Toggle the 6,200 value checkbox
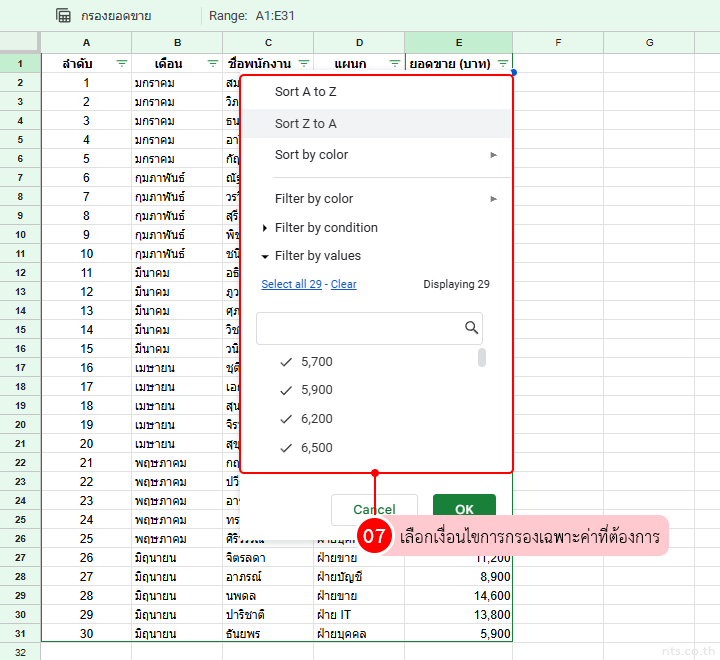This screenshot has height=660, width=720. coord(287,419)
